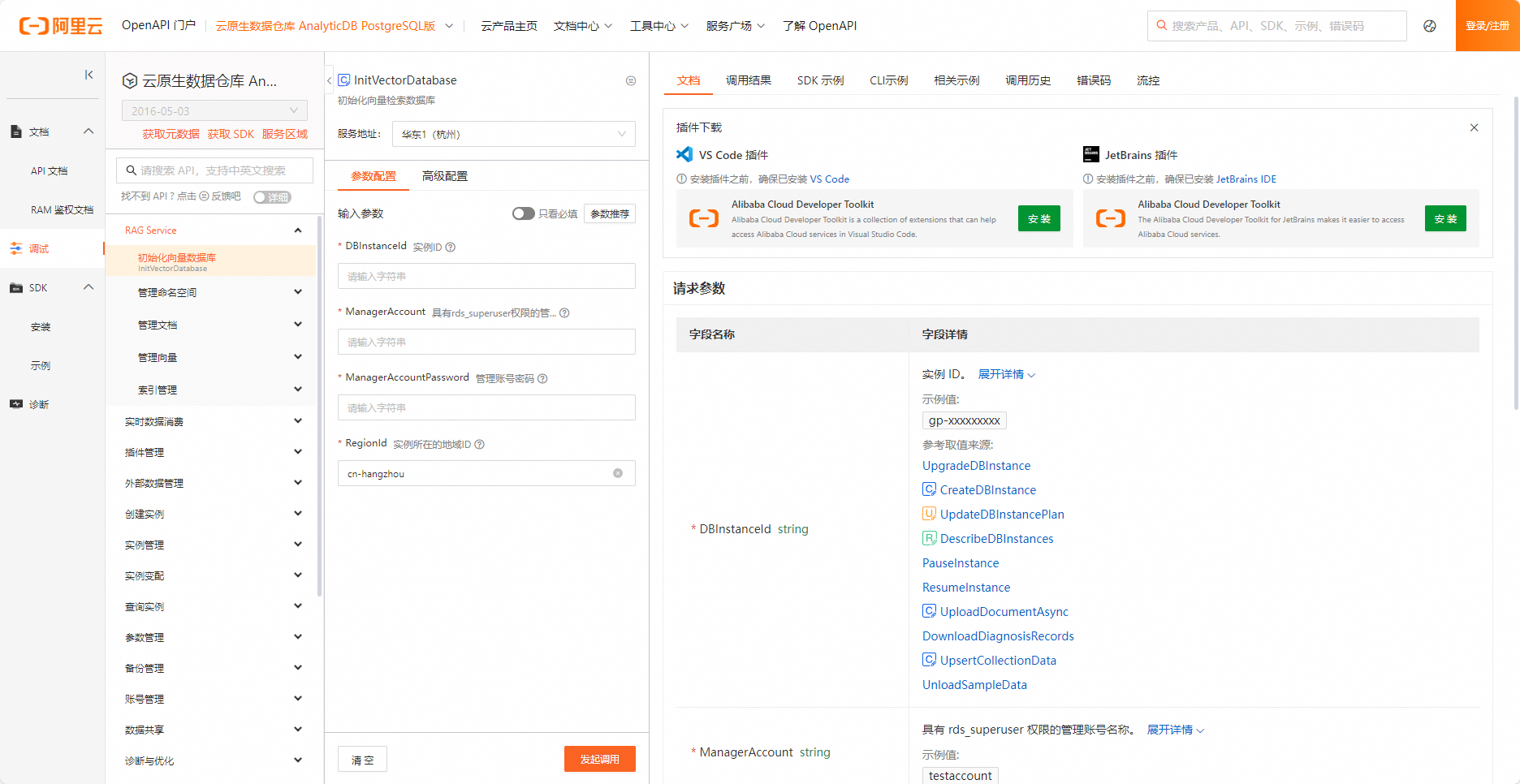Close the 插件下载 panel
1520x784 pixels.
[x=1474, y=127]
